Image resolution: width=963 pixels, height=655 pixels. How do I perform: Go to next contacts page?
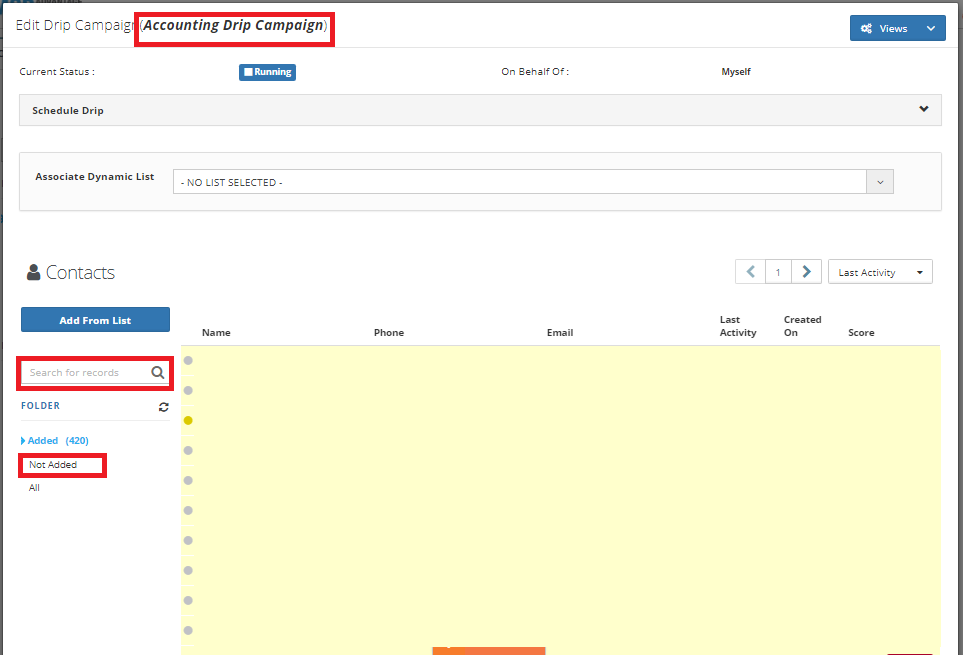click(x=806, y=271)
